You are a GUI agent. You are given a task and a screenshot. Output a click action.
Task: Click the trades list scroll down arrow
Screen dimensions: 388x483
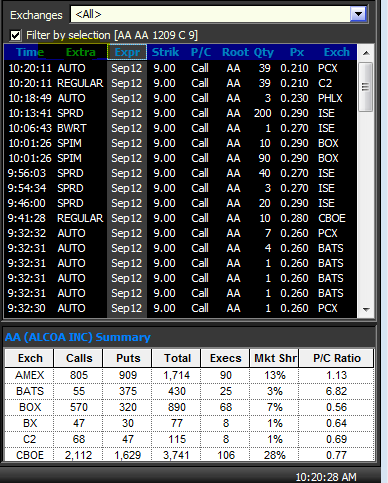pyautogui.click(x=366, y=310)
